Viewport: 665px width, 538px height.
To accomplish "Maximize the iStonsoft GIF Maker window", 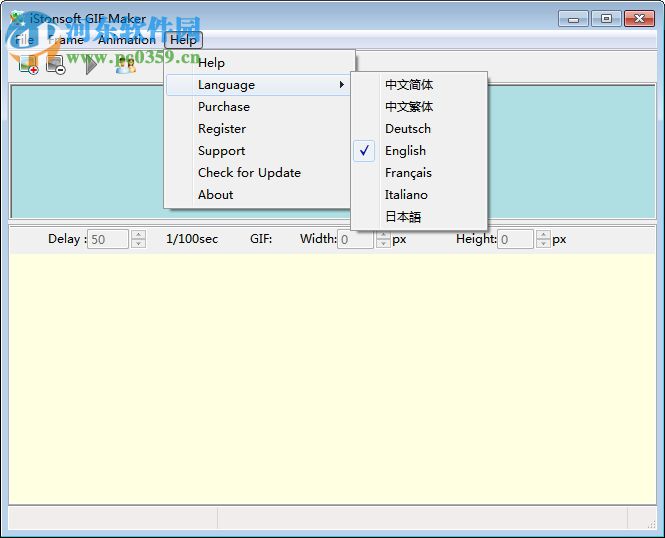I will 606,19.
